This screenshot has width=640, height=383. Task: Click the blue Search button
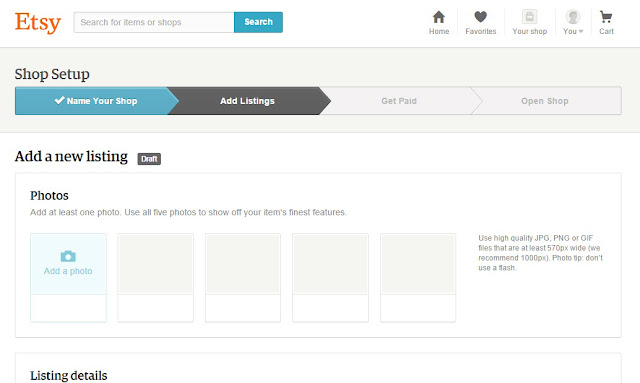(258, 22)
